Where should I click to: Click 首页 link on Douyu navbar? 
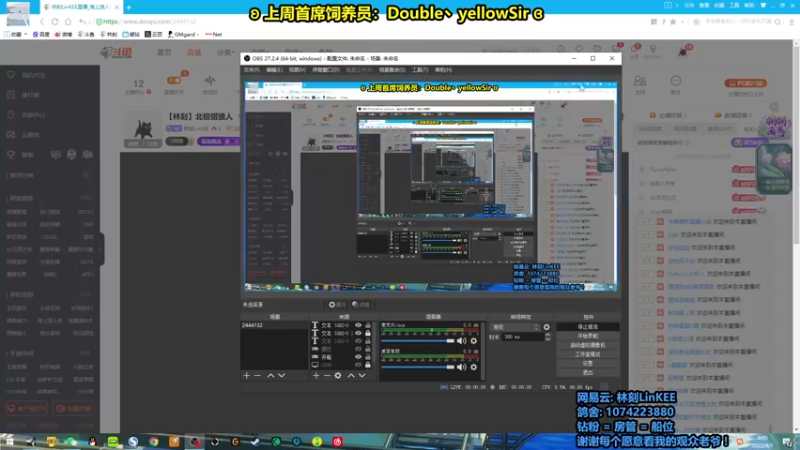coord(164,53)
